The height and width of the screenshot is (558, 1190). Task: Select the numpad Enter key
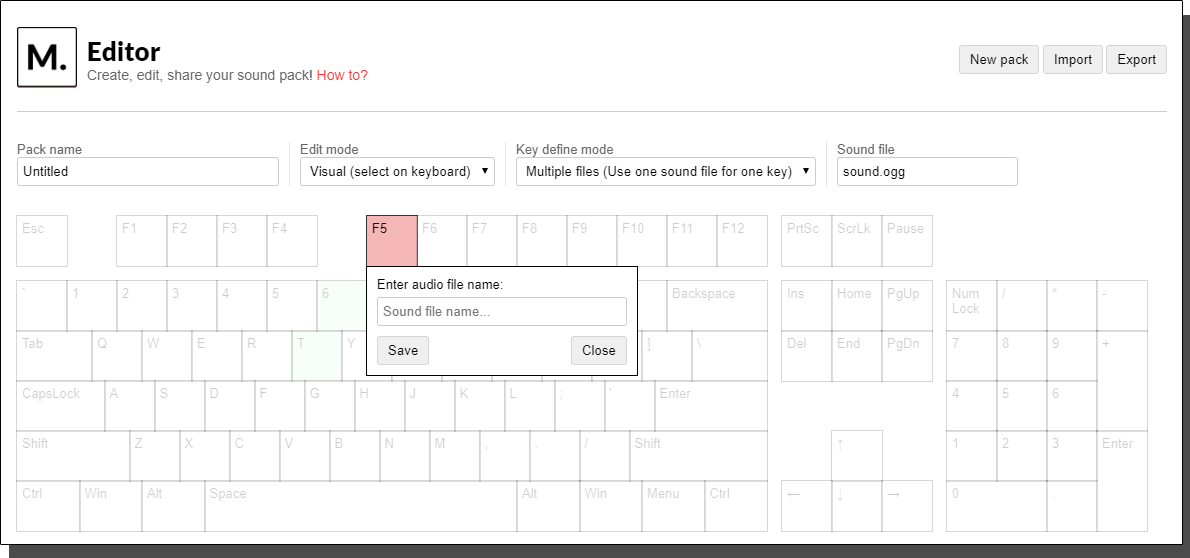coord(1122,480)
